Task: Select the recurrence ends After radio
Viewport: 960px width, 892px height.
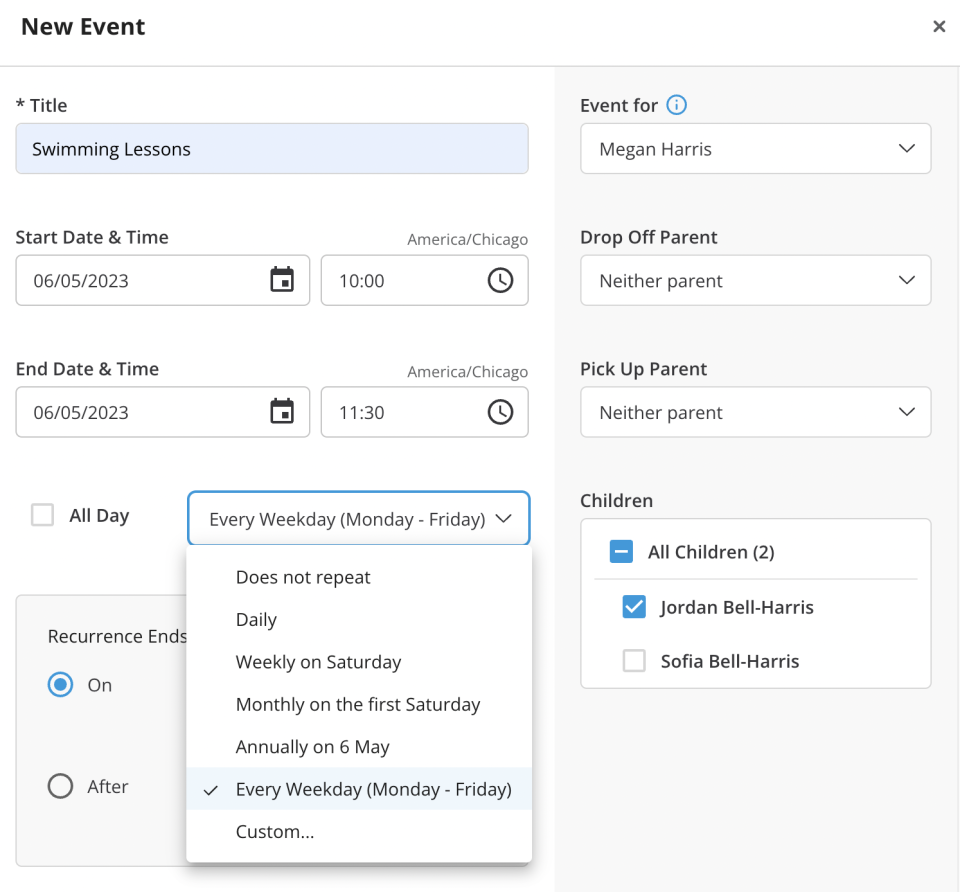Action: click(x=61, y=786)
